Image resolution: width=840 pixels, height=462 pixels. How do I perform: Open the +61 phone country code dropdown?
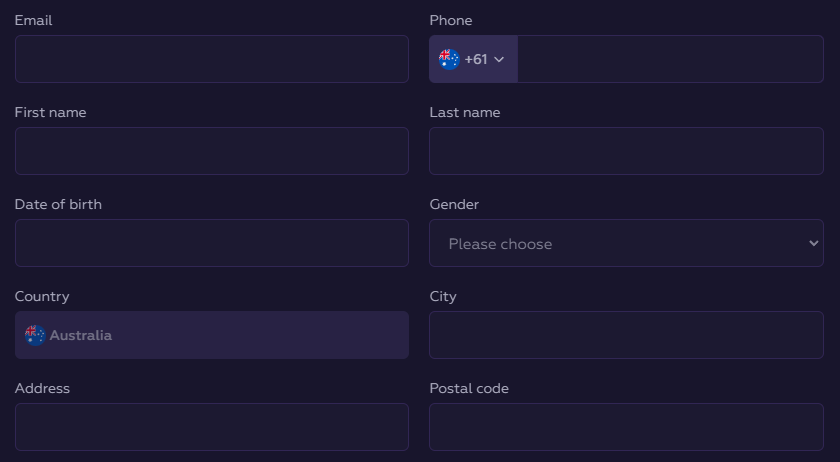point(474,59)
